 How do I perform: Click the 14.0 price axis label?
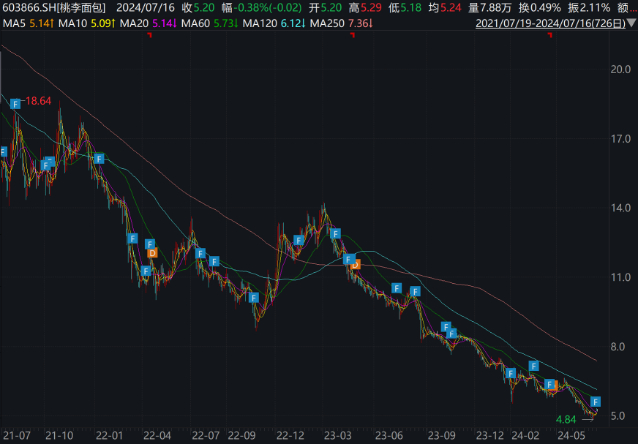(620, 208)
